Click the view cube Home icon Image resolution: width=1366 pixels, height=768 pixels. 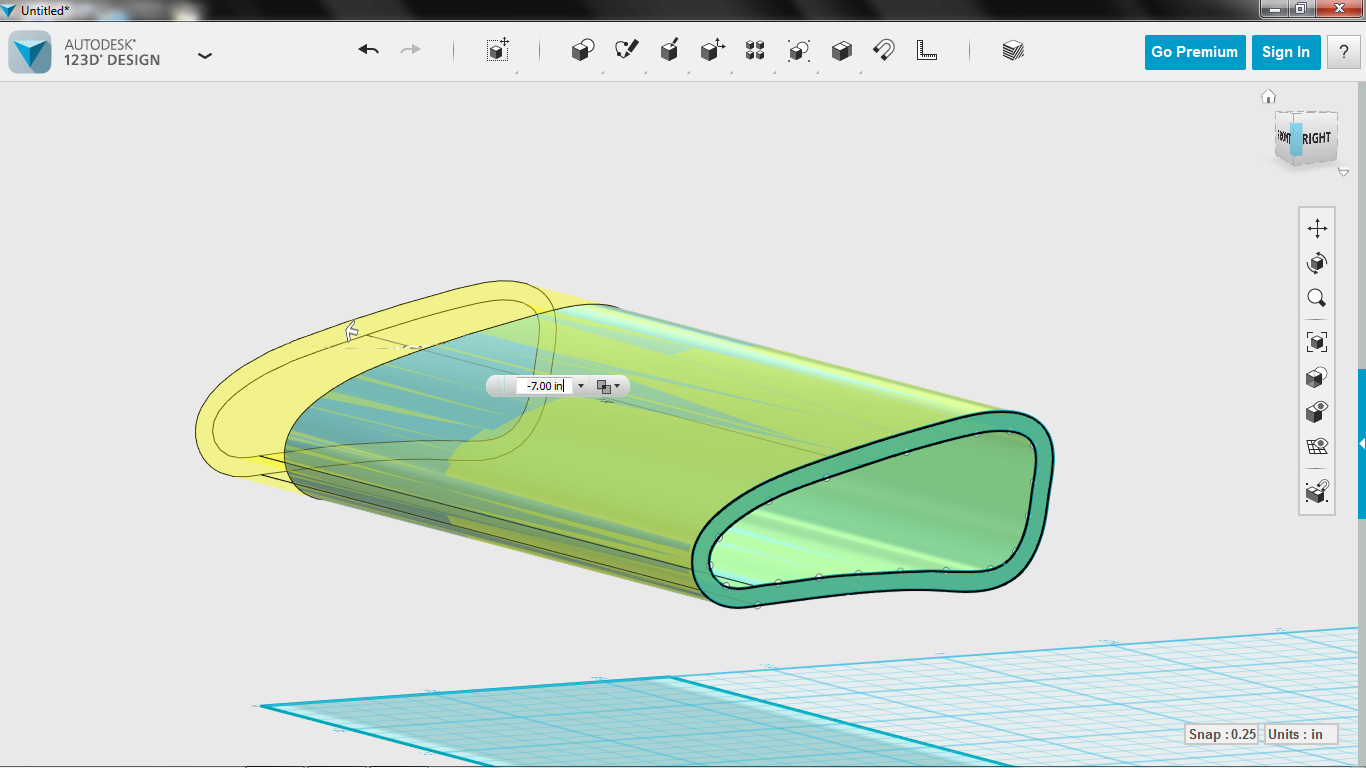[x=1269, y=97]
